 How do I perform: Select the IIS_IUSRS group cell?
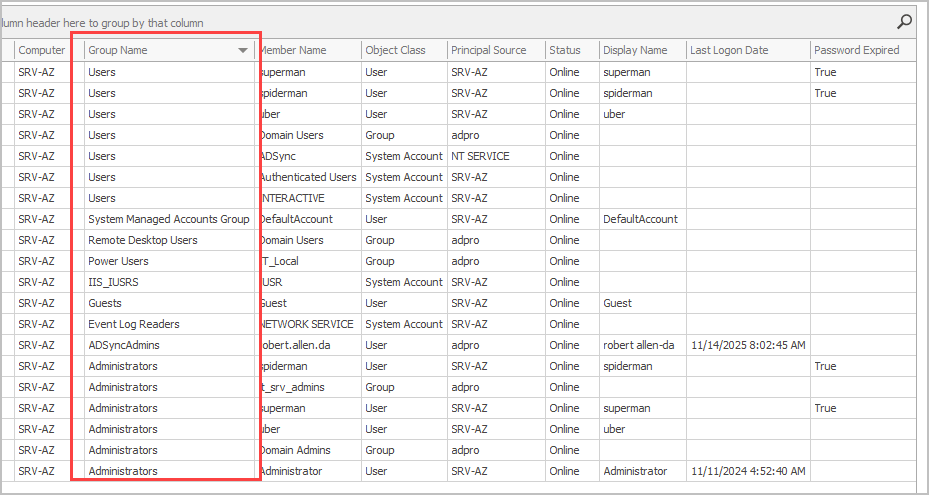(113, 282)
